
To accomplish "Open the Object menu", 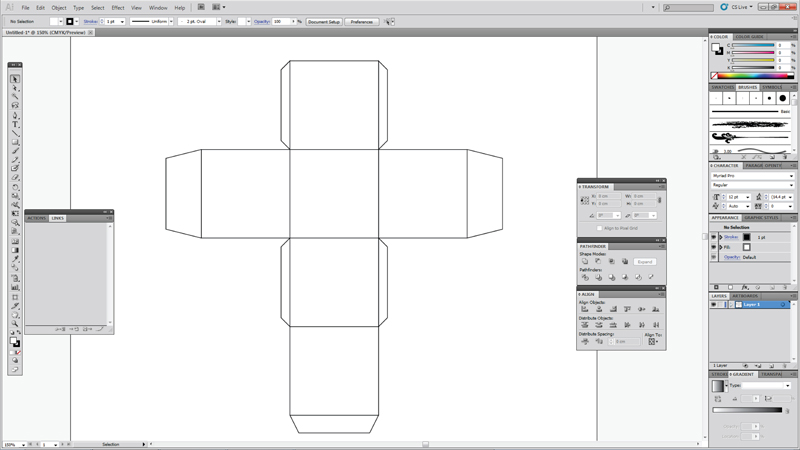I will 59,8.
